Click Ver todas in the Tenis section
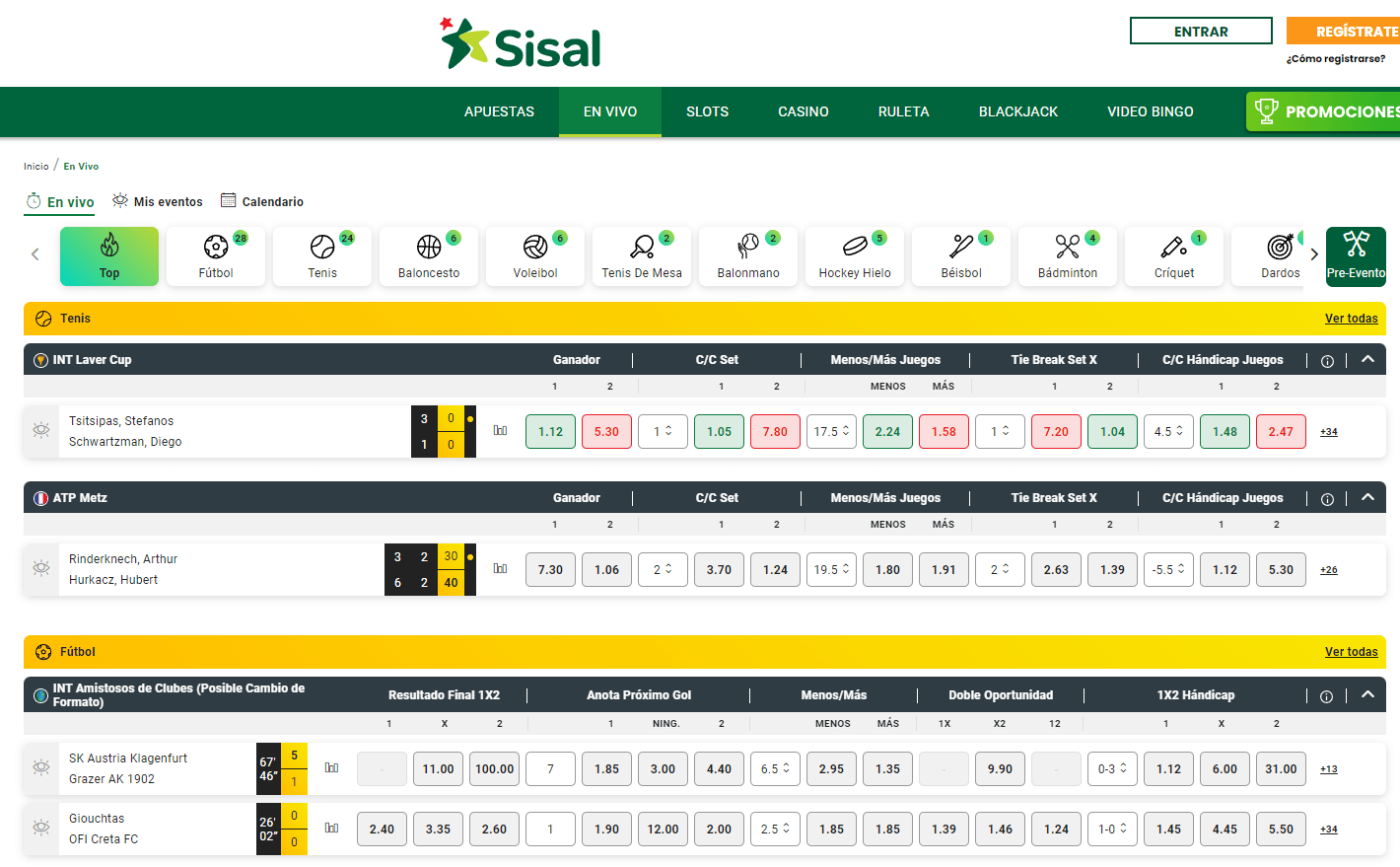Screen dimensions: 1400x867 1351,318
